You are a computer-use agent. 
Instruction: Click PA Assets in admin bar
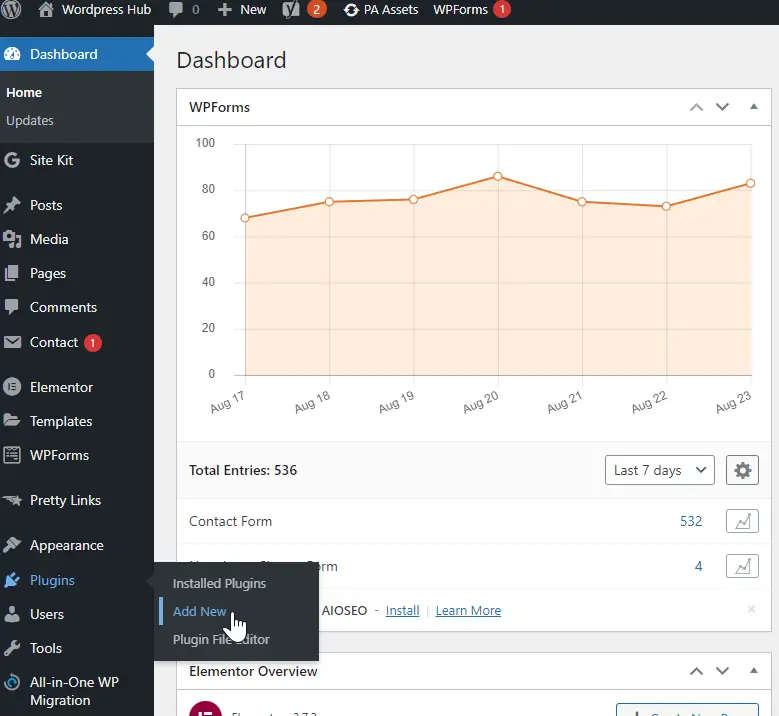(381, 9)
